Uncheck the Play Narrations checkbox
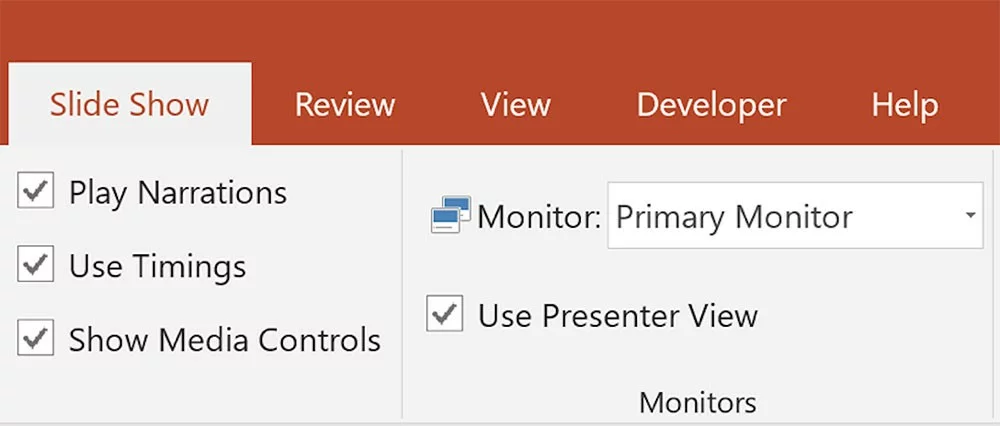 36,192
